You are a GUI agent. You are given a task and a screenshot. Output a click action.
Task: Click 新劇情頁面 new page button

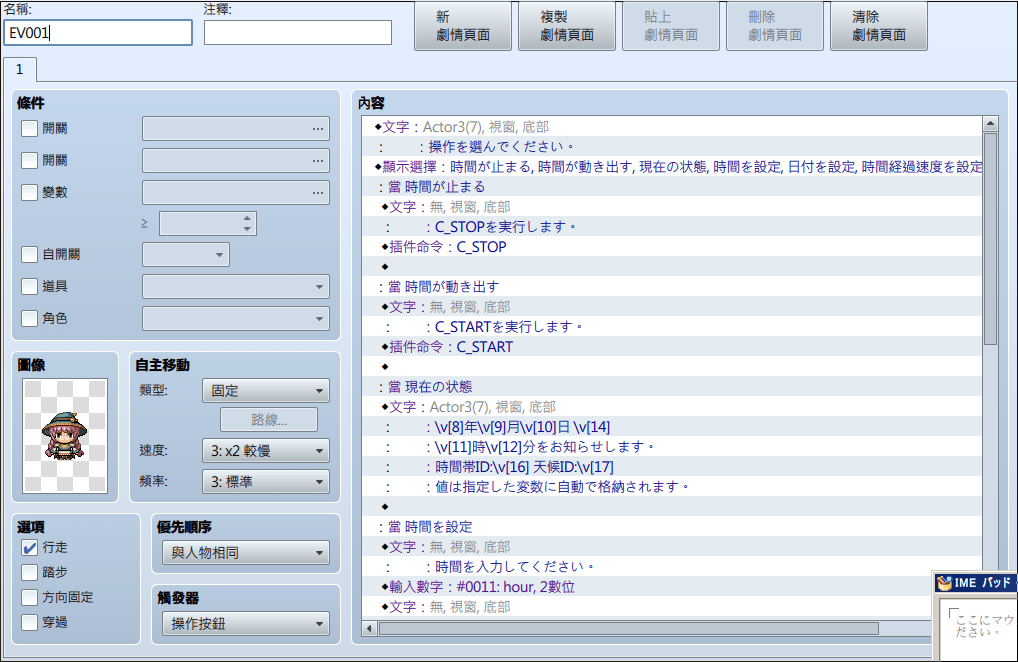click(463, 26)
